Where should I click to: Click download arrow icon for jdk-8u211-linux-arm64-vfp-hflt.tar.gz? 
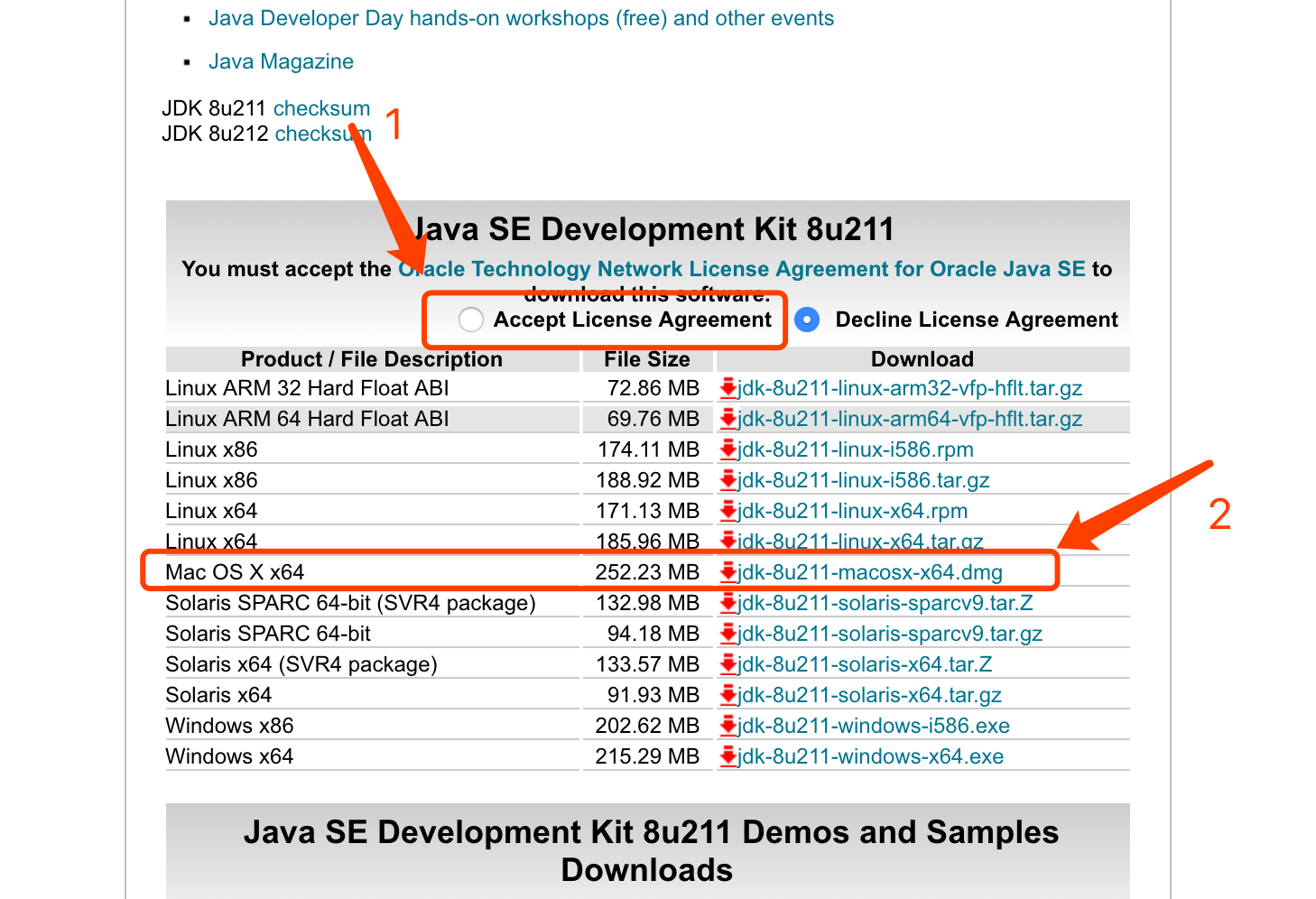(x=728, y=420)
